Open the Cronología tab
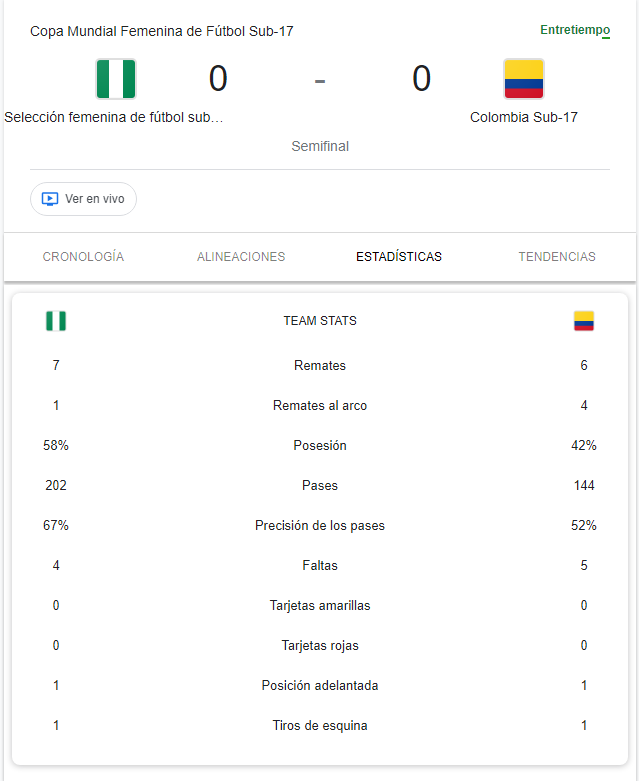Viewport: 639px width, 781px height. tap(83, 257)
